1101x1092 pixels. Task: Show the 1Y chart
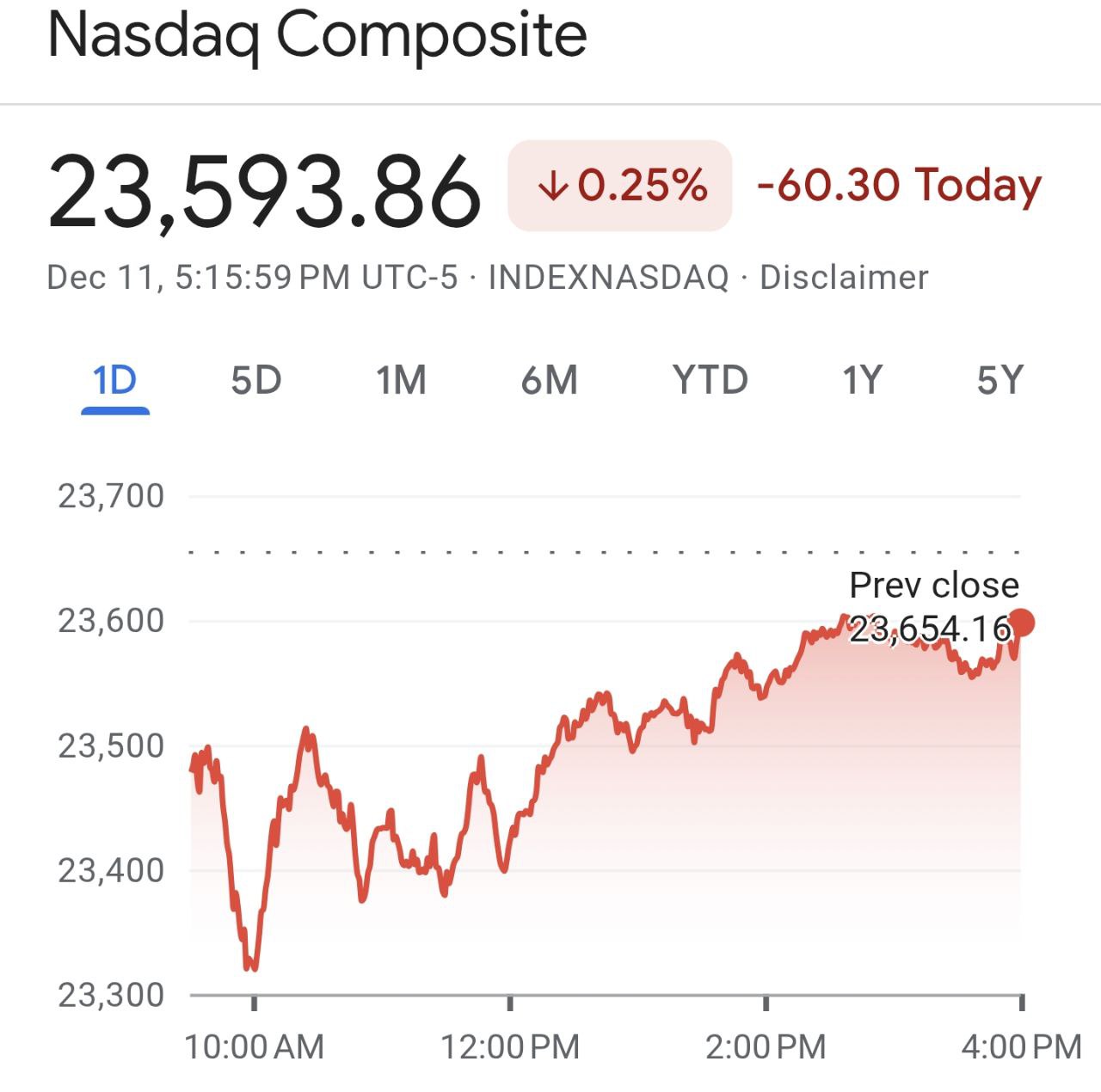pos(863,380)
